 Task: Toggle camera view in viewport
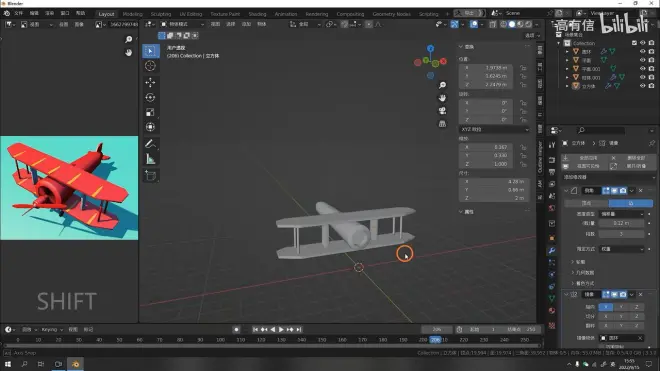pos(442,111)
